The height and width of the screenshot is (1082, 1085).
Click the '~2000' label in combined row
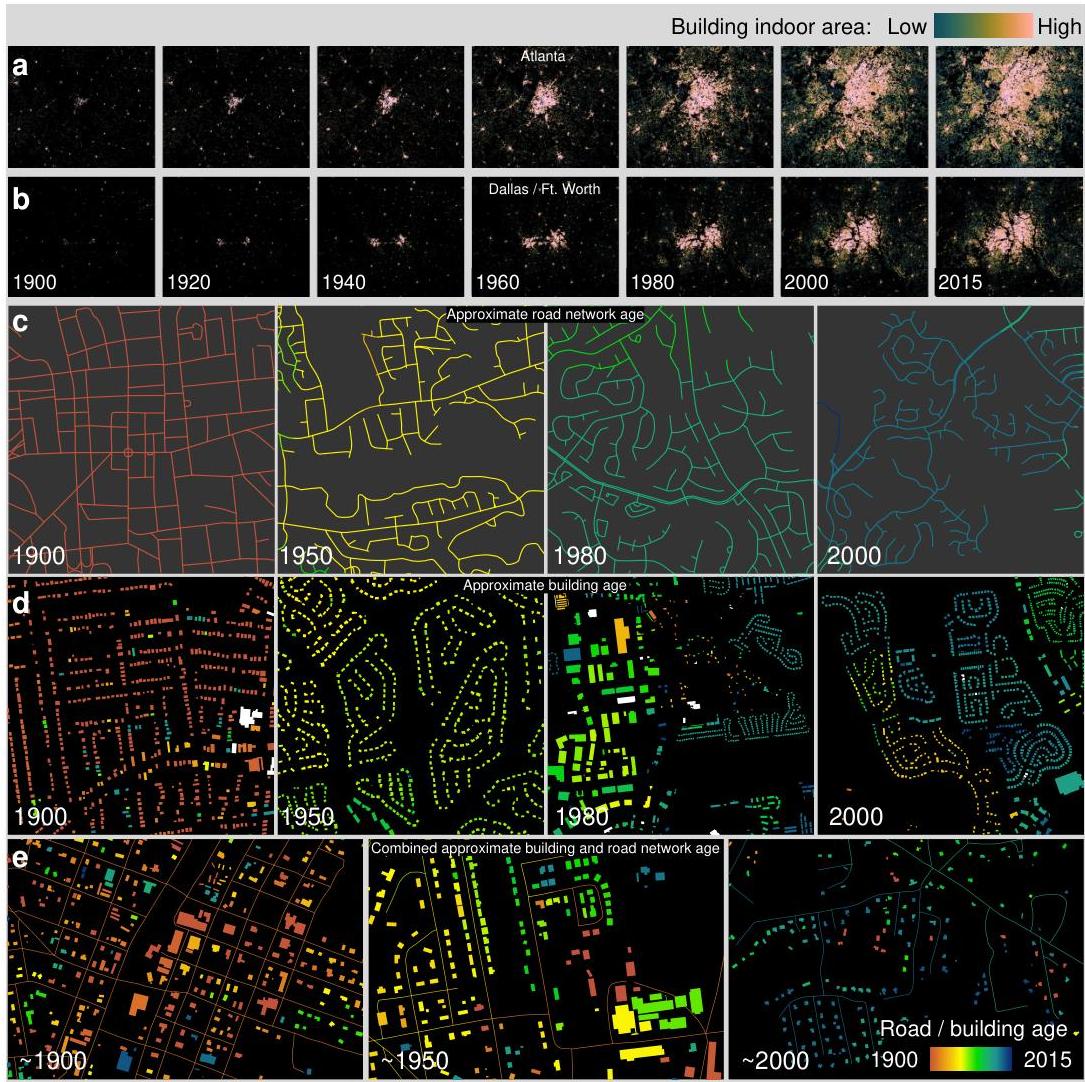pyautogui.click(x=775, y=1061)
